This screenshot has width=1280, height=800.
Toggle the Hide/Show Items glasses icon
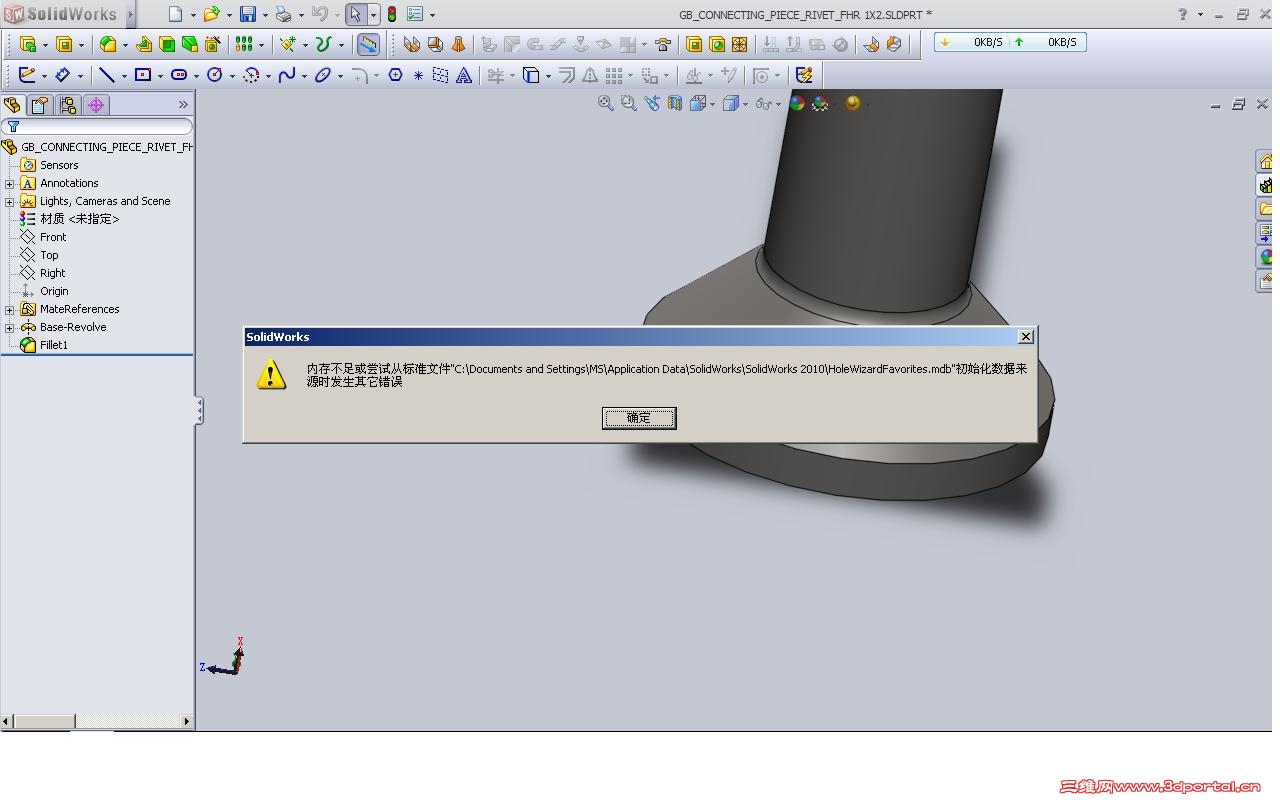pyautogui.click(x=762, y=103)
